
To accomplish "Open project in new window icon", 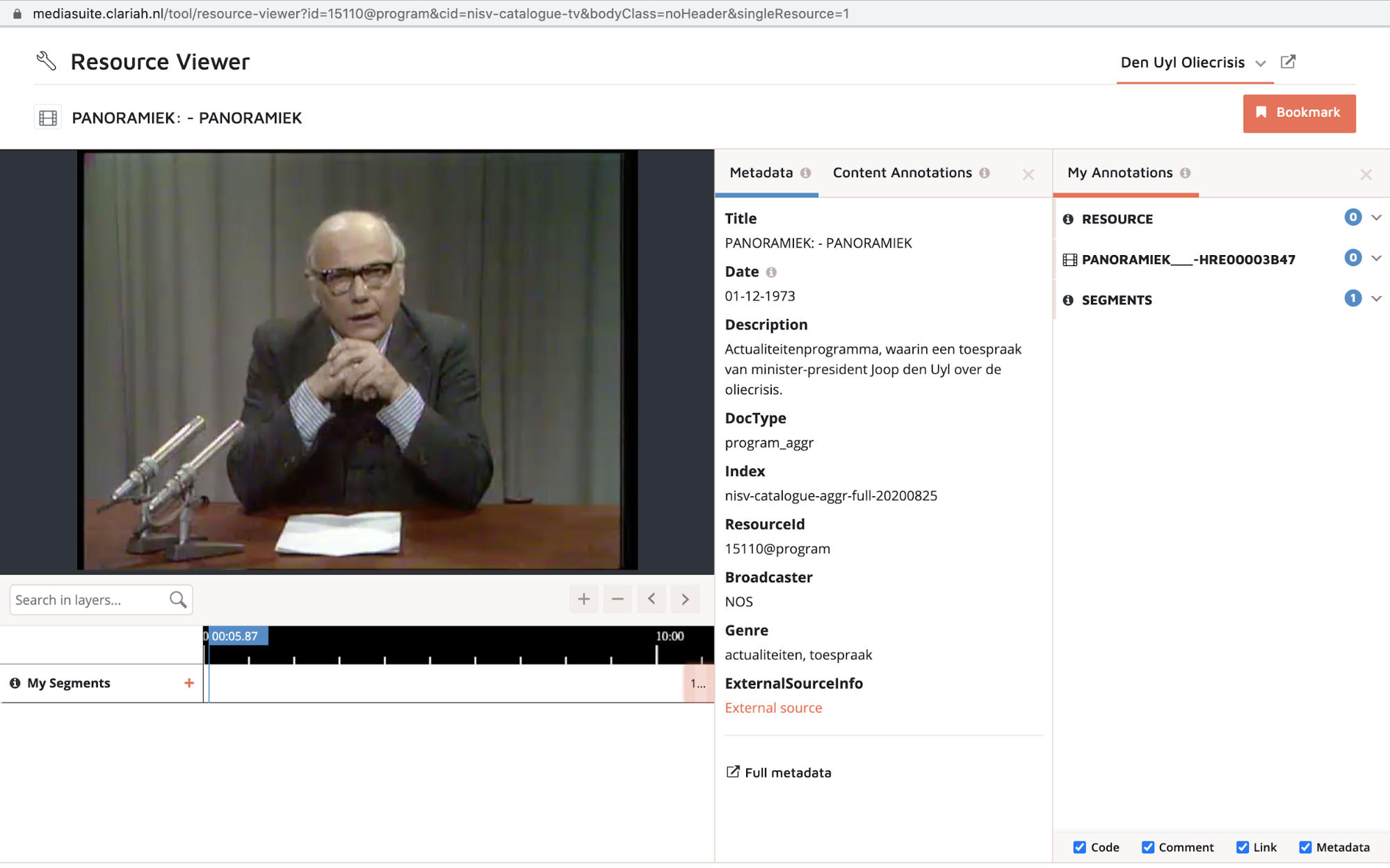I will (1288, 62).
